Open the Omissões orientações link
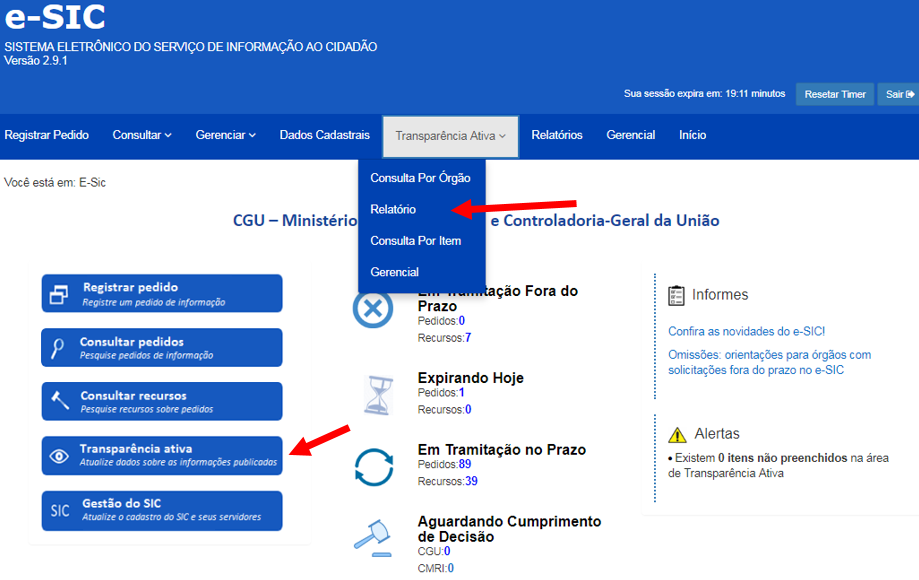 pyautogui.click(x=770, y=362)
